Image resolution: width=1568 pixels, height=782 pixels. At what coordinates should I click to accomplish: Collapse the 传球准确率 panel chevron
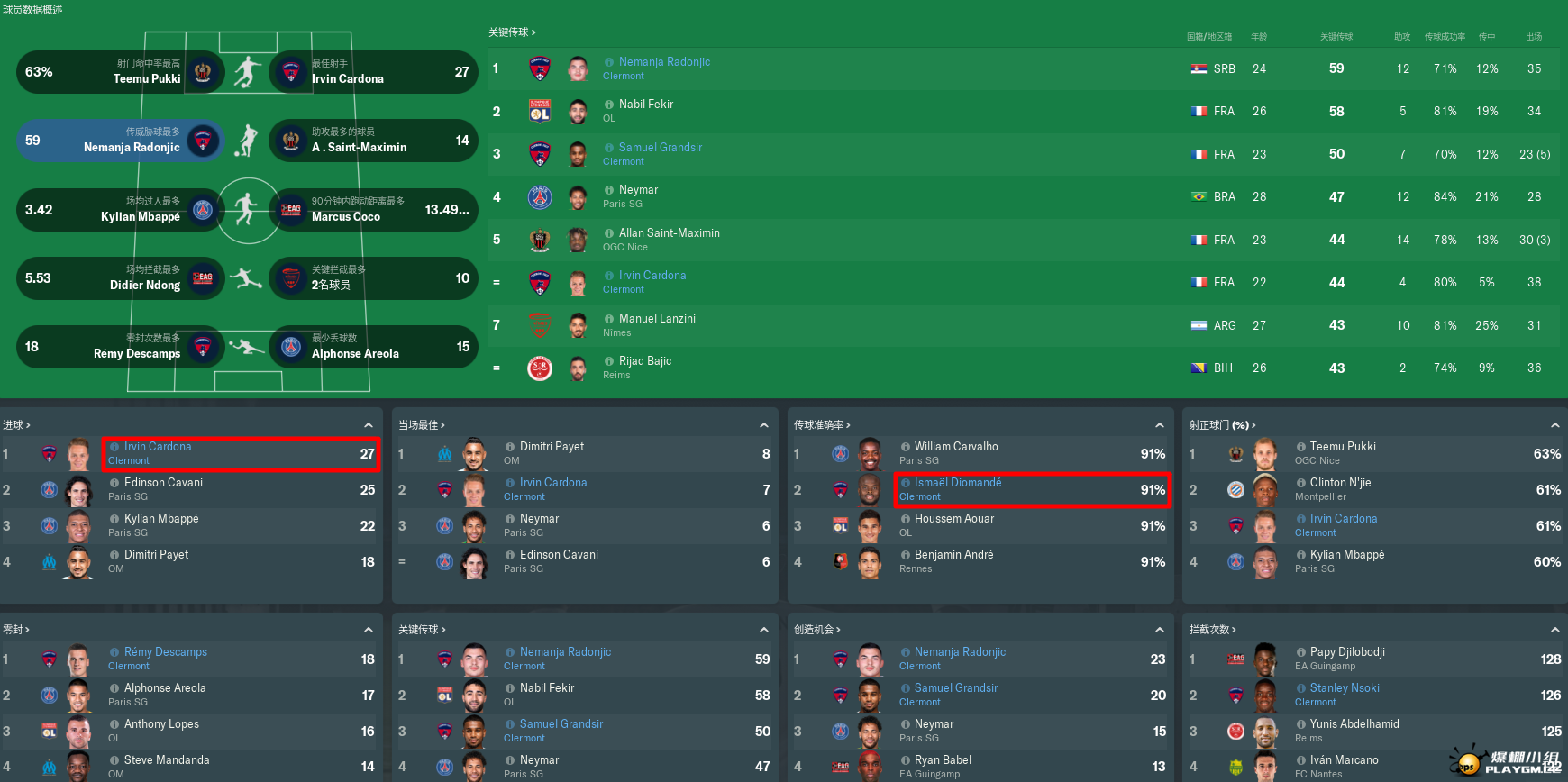tap(1160, 425)
